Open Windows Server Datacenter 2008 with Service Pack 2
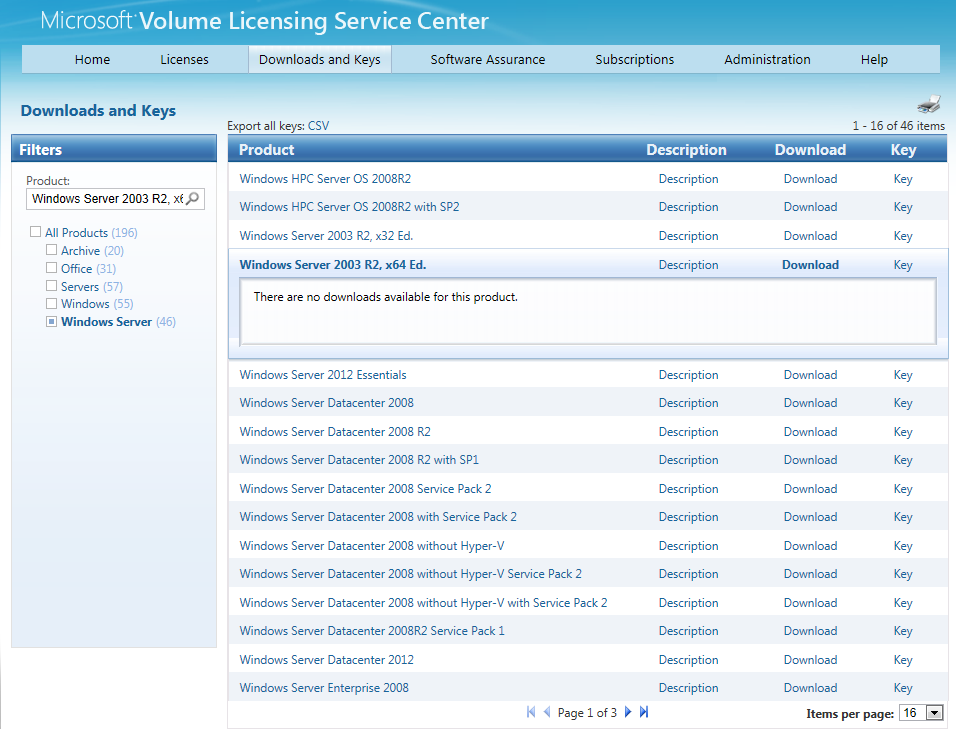Viewport: 956px width, 729px height. (378, 517)
